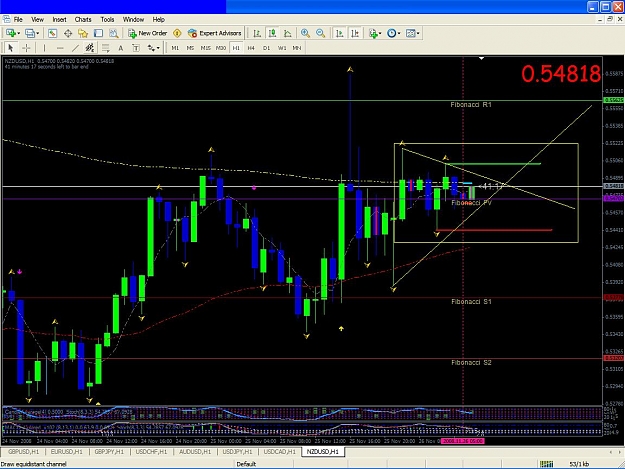Open the MetaEditor yellow diamond icon
The image size is (625, 469).
(177, 33)
